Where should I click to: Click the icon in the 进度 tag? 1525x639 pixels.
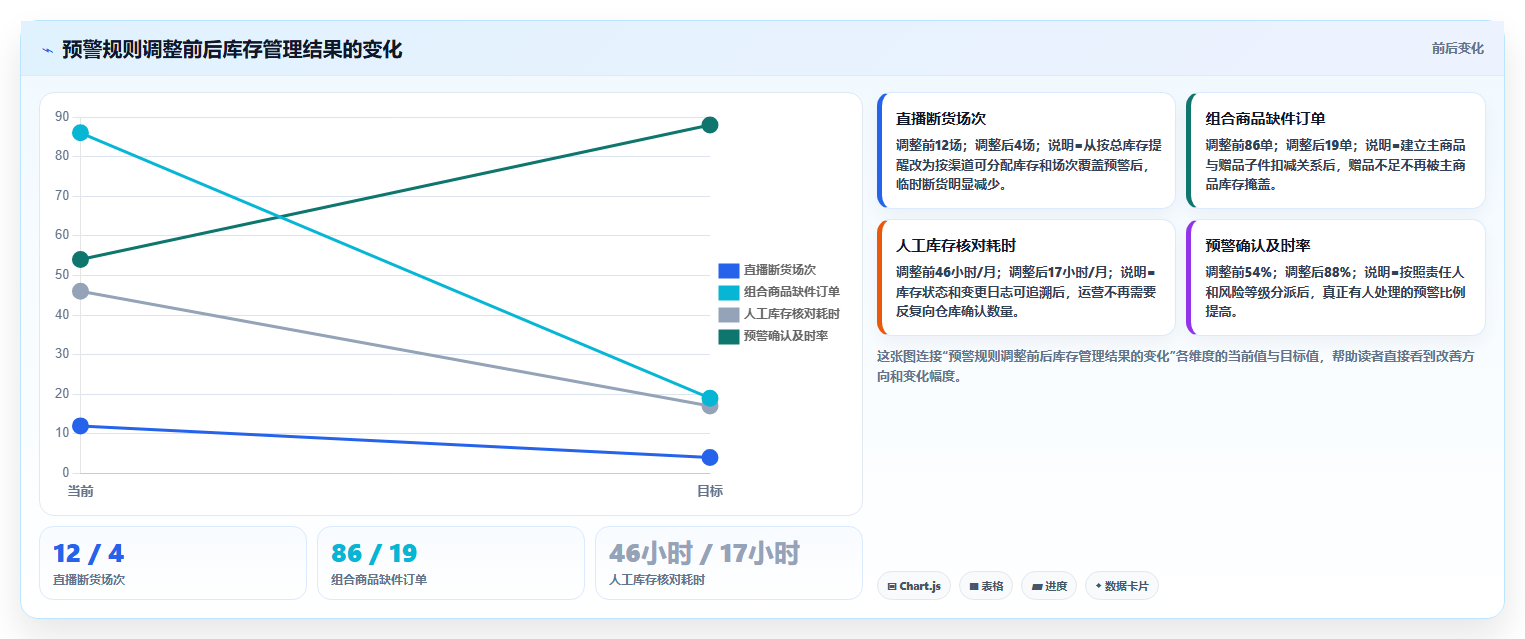(1037, 587)
